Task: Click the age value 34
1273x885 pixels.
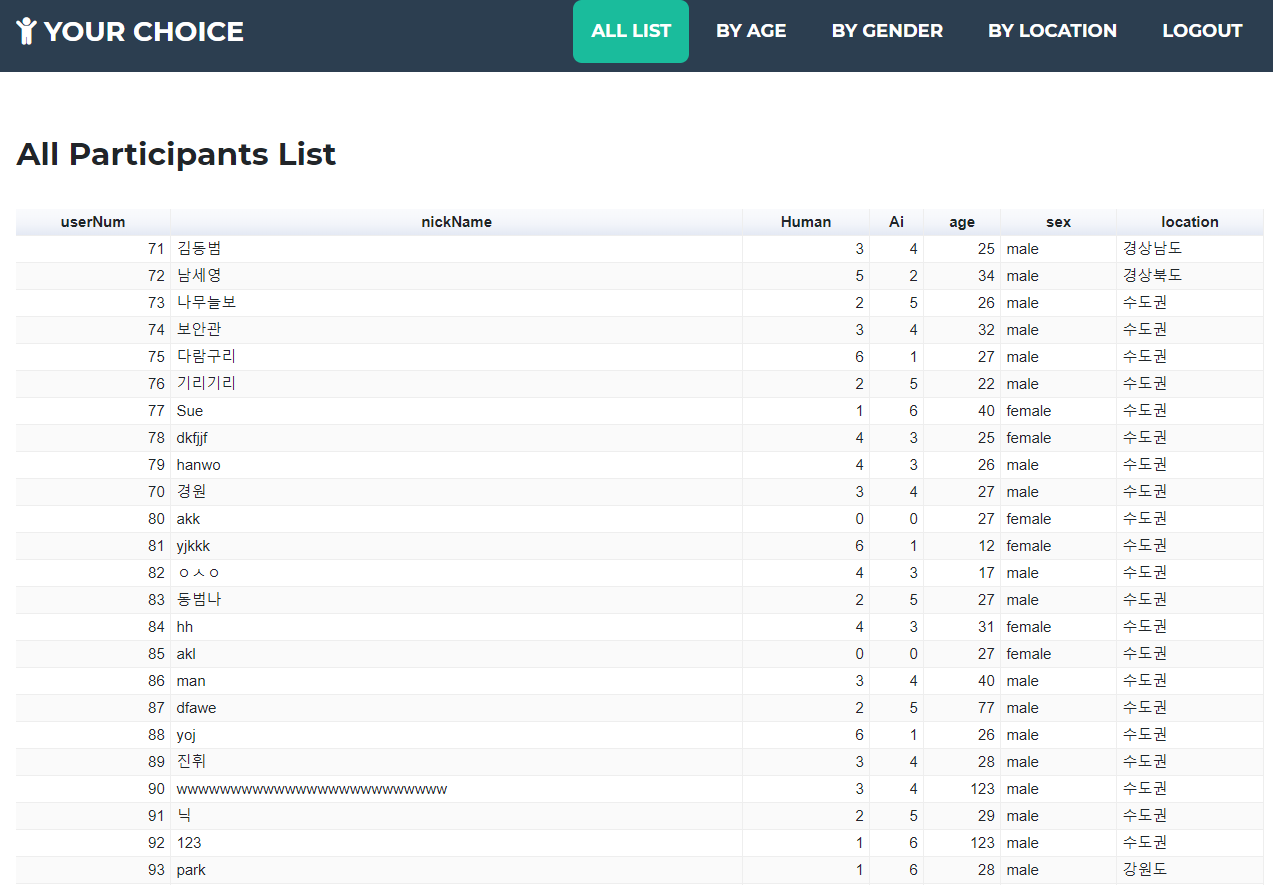Action: [x=986, y=276]
